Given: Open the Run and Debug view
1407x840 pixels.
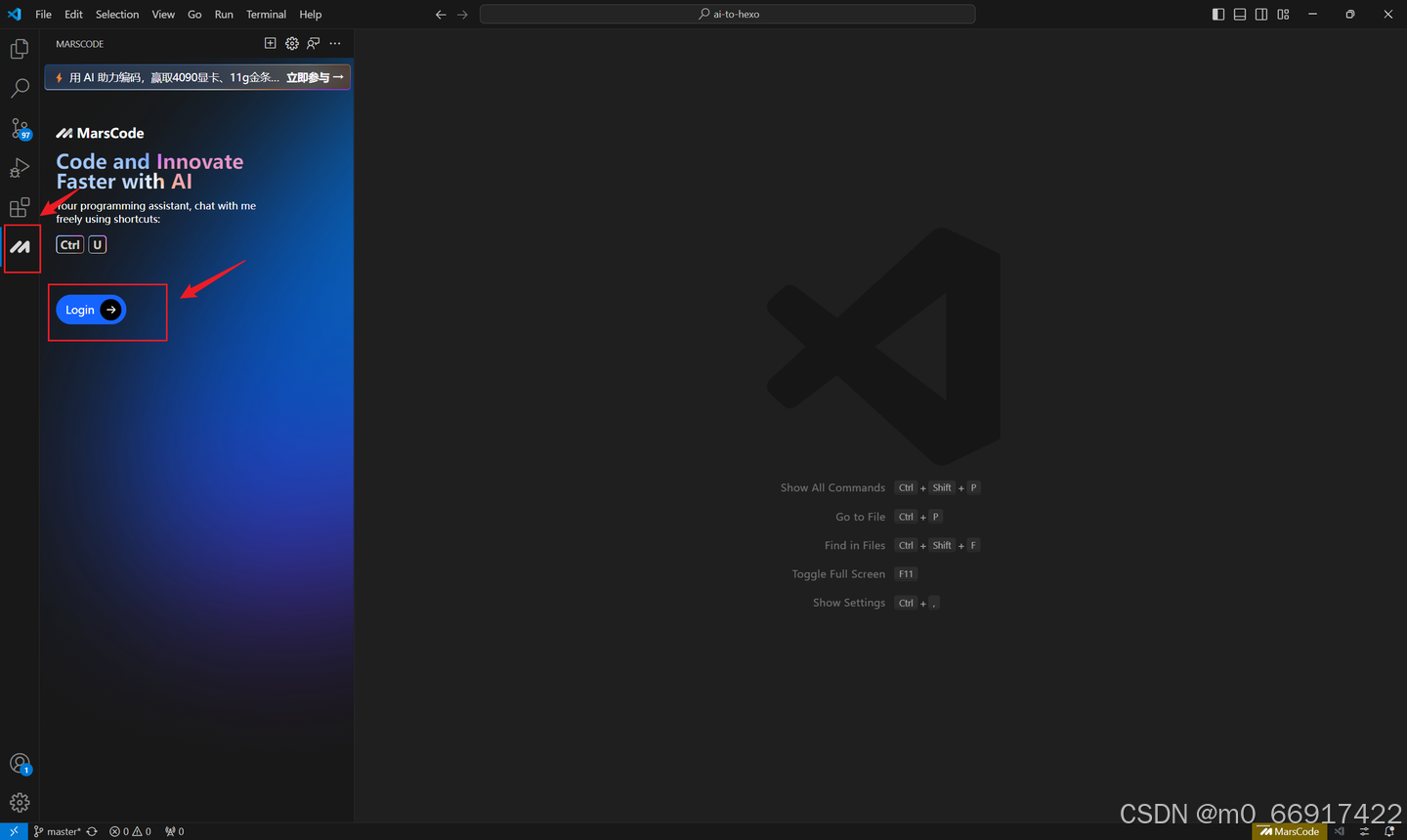Looking at the screenshot, I should 20,168.
